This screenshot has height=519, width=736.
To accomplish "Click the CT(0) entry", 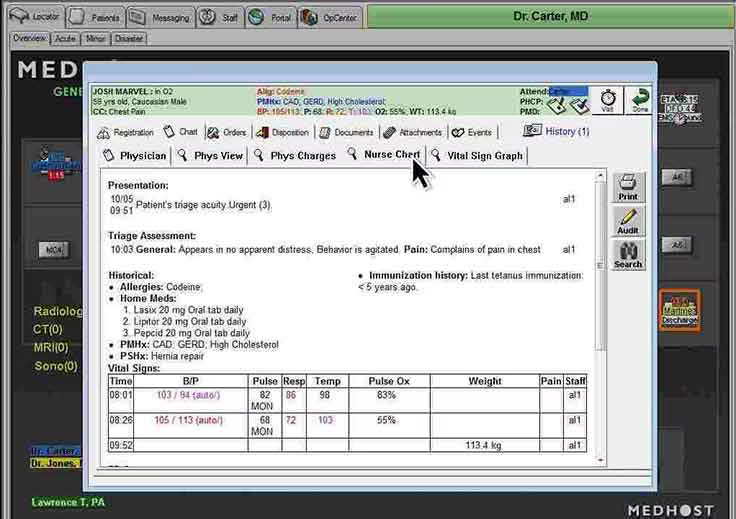I will click(47, 329).
